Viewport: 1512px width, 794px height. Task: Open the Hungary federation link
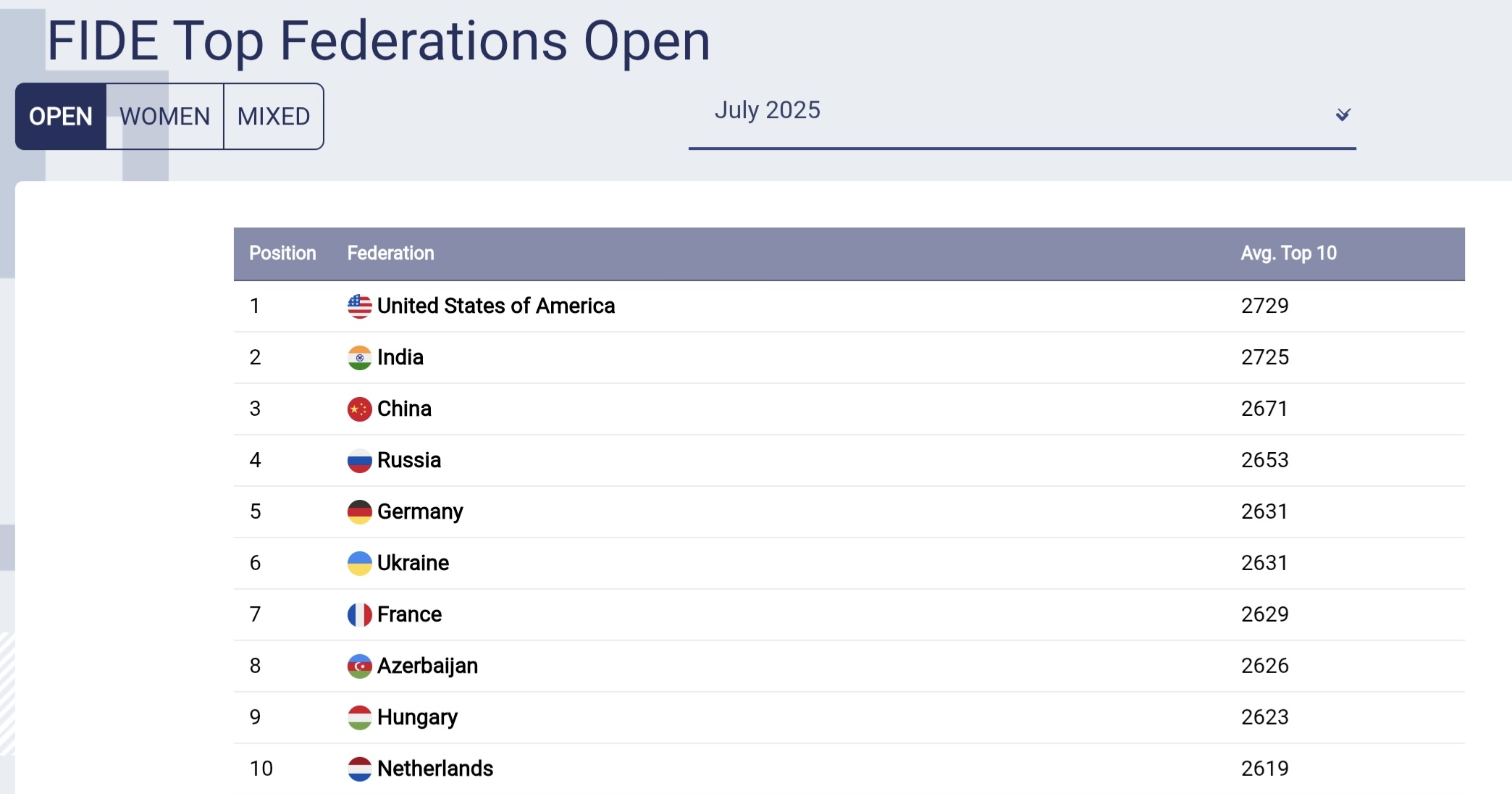click(417, 718)
